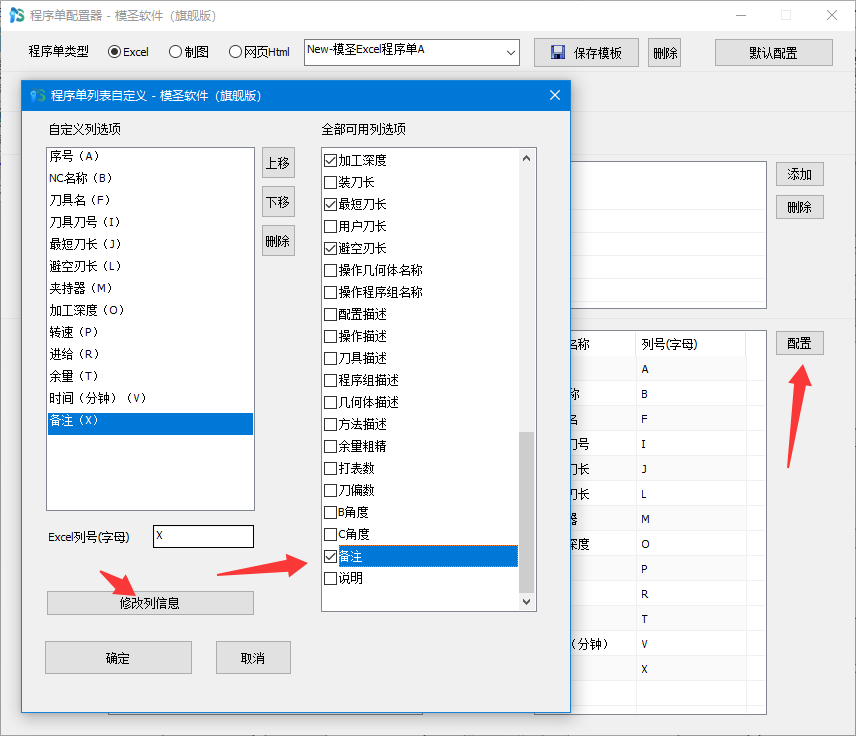This screenshot has height=736, width=856.
Task: Check the 余量粗精 checkbox
Action: tap(330, 446)
